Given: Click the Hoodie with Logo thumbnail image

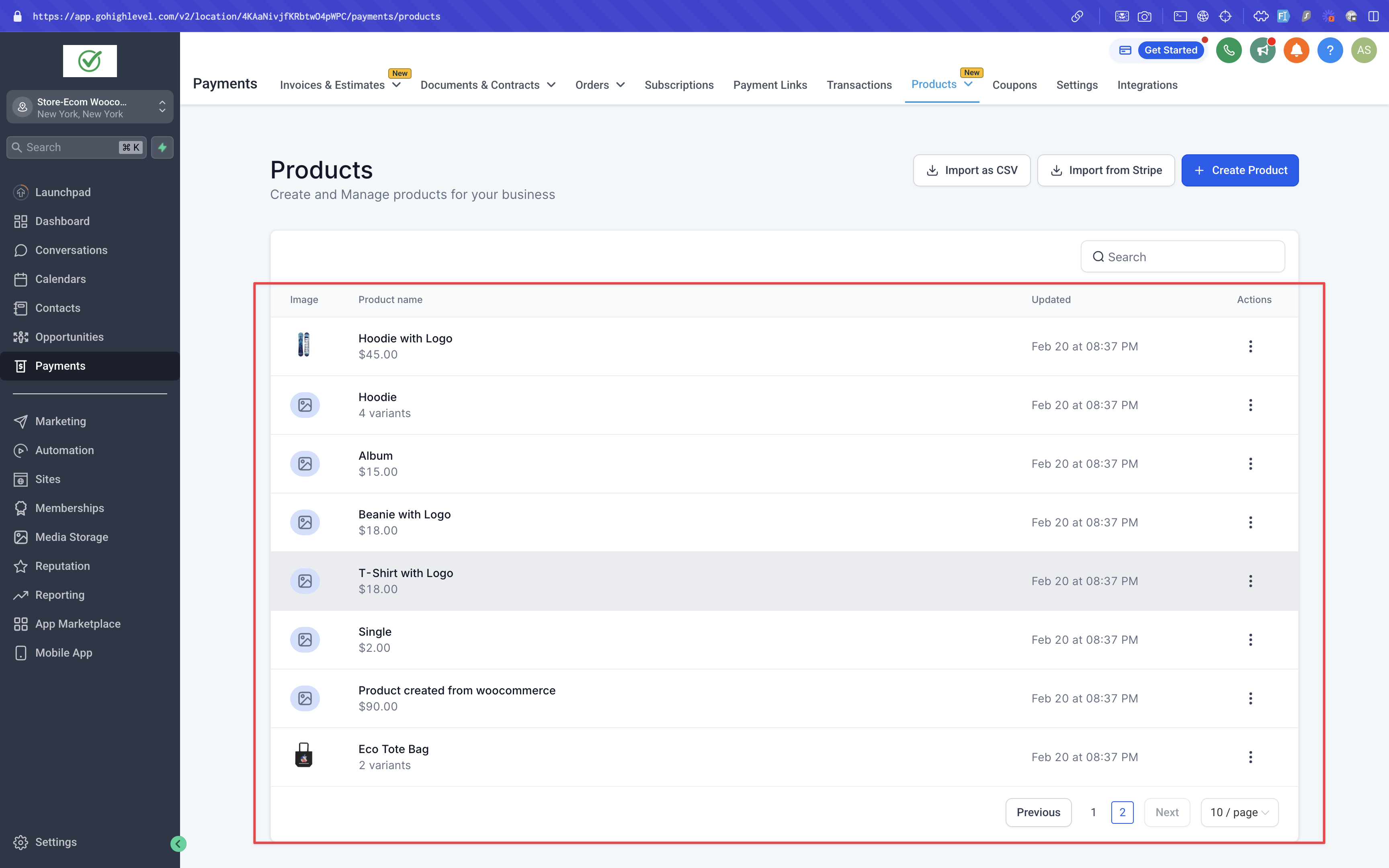Looking at the screenshot, I should (304, 345).
